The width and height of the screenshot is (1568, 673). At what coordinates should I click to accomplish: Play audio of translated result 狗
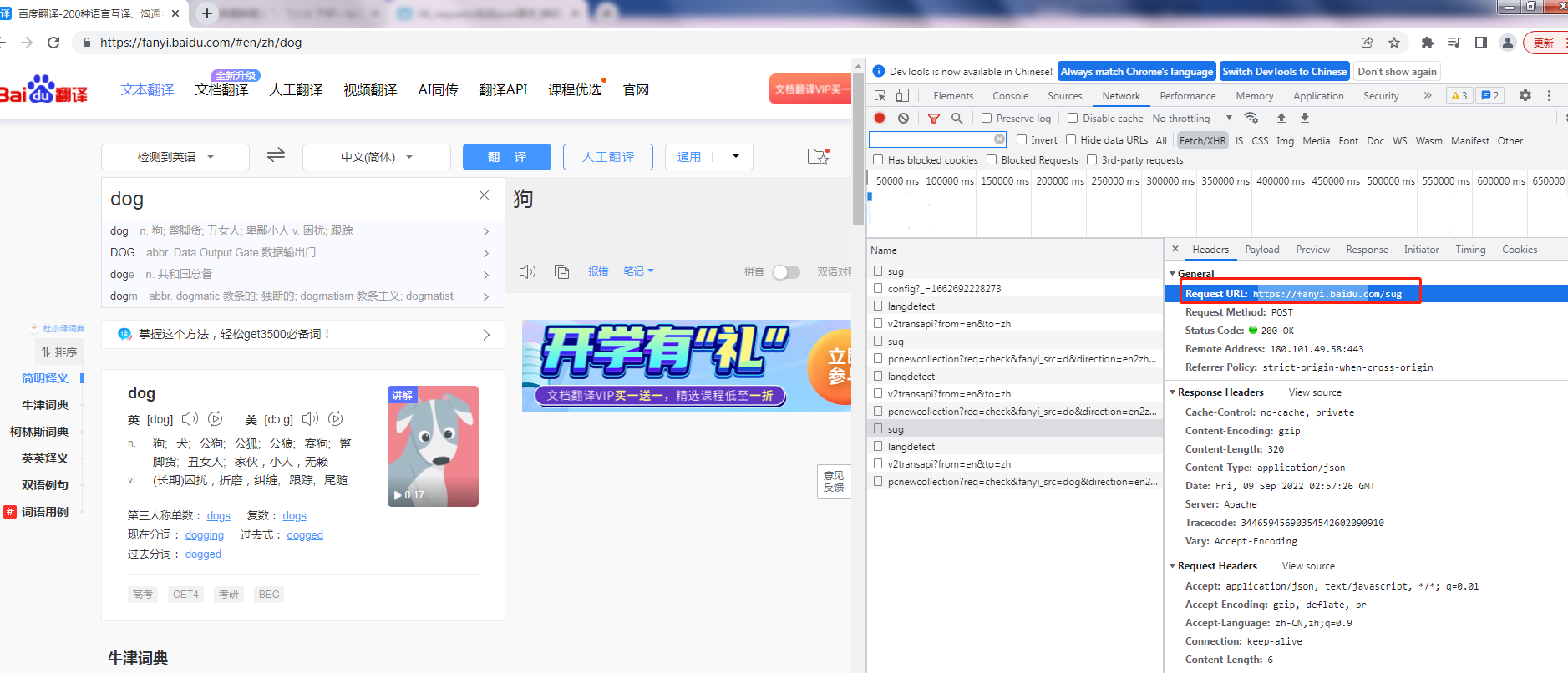click(527, 271)
